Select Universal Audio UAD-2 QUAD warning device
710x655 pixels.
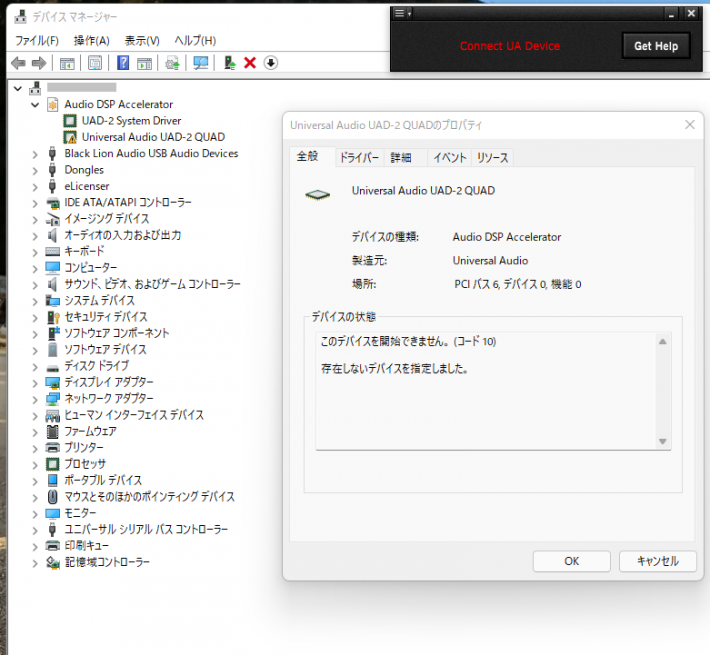[153, 137]
